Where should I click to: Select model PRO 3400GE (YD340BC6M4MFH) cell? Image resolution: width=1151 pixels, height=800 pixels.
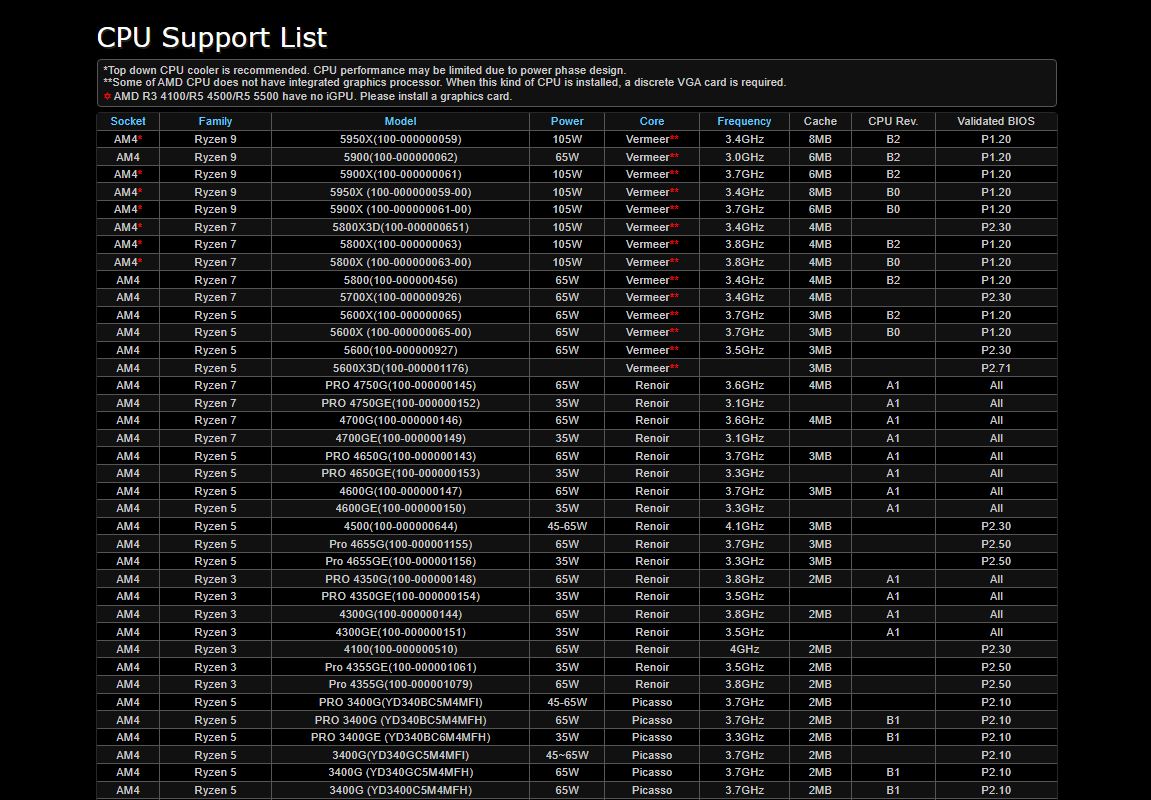coord(400,738)
